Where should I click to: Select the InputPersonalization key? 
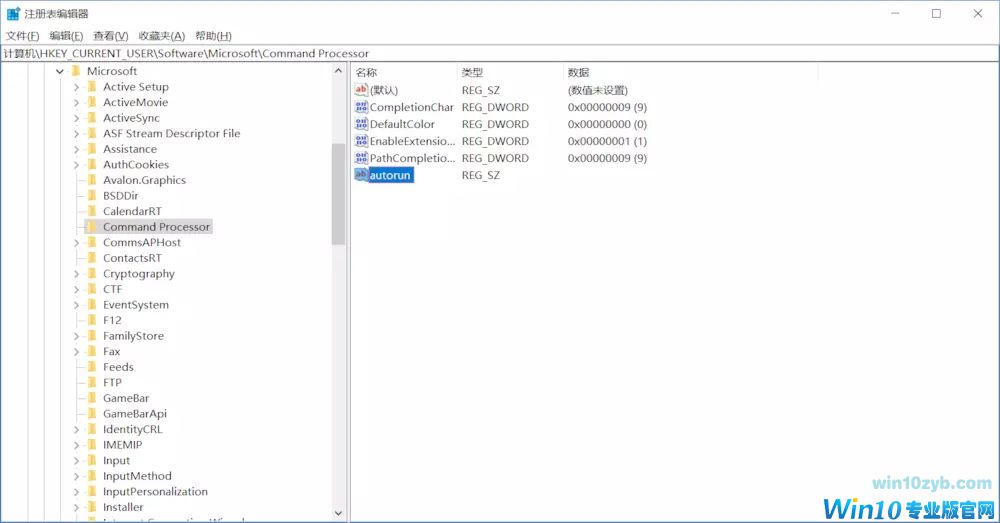(156, 492)
